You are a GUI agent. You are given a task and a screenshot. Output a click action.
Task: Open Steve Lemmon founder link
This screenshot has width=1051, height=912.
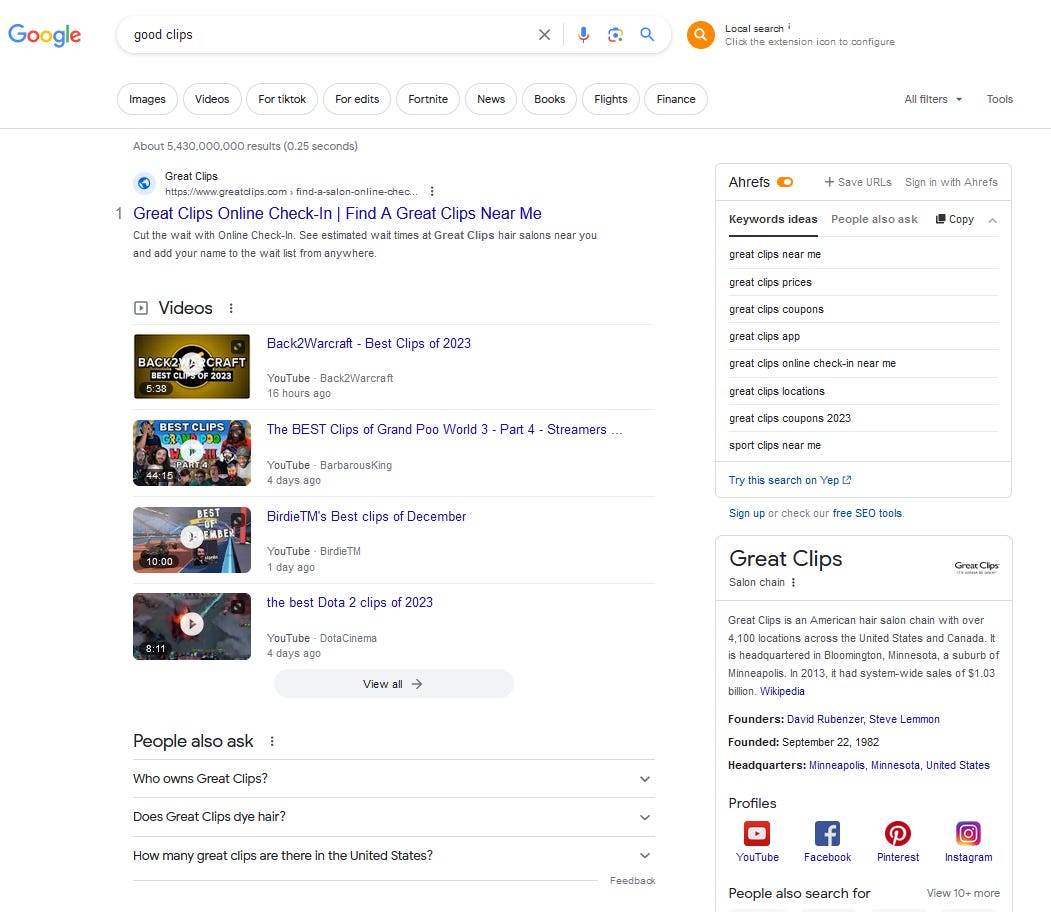pos(904,719)
